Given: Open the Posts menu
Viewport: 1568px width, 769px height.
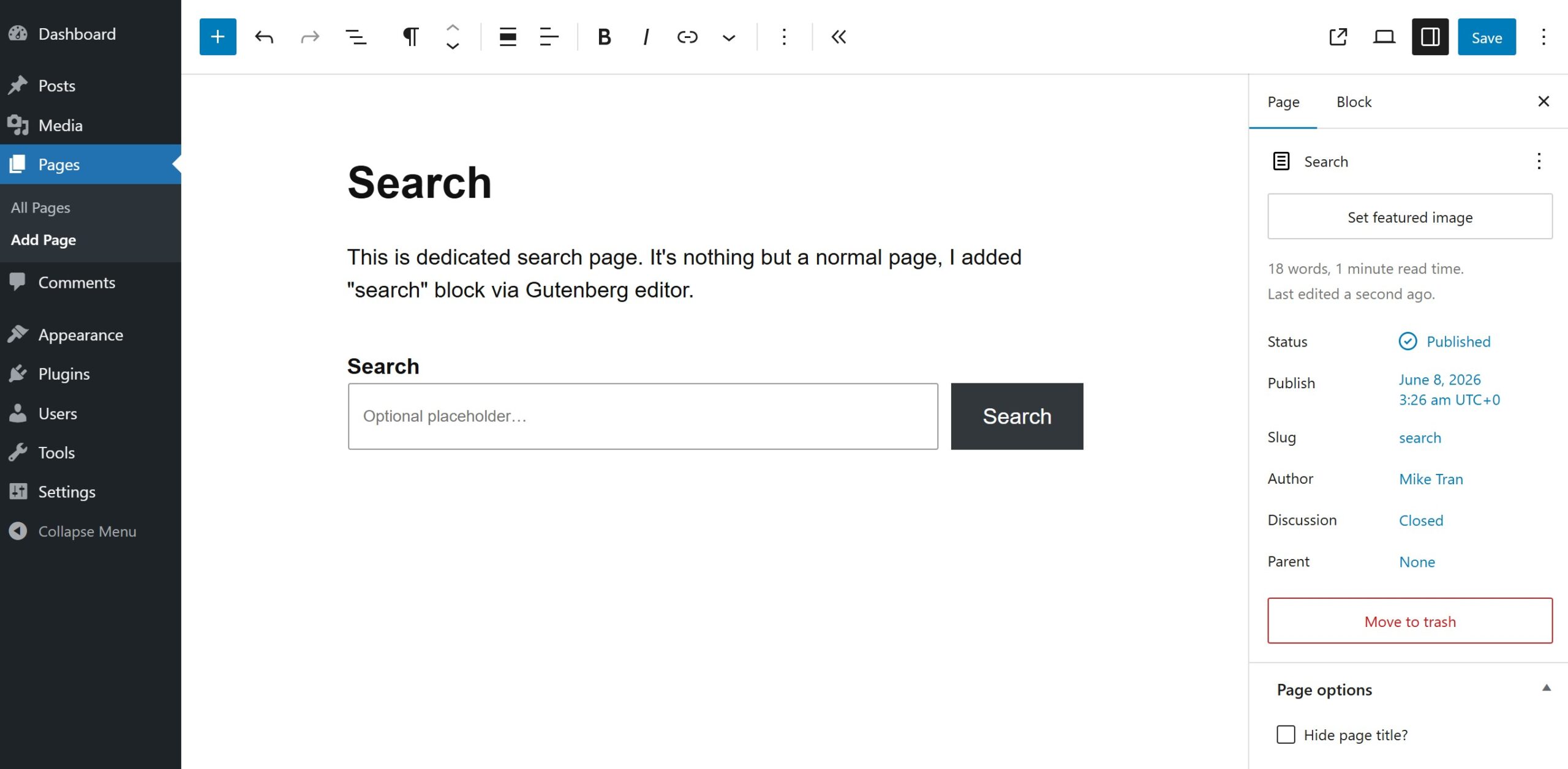Looking at the screenshot, I should point(91,86).
